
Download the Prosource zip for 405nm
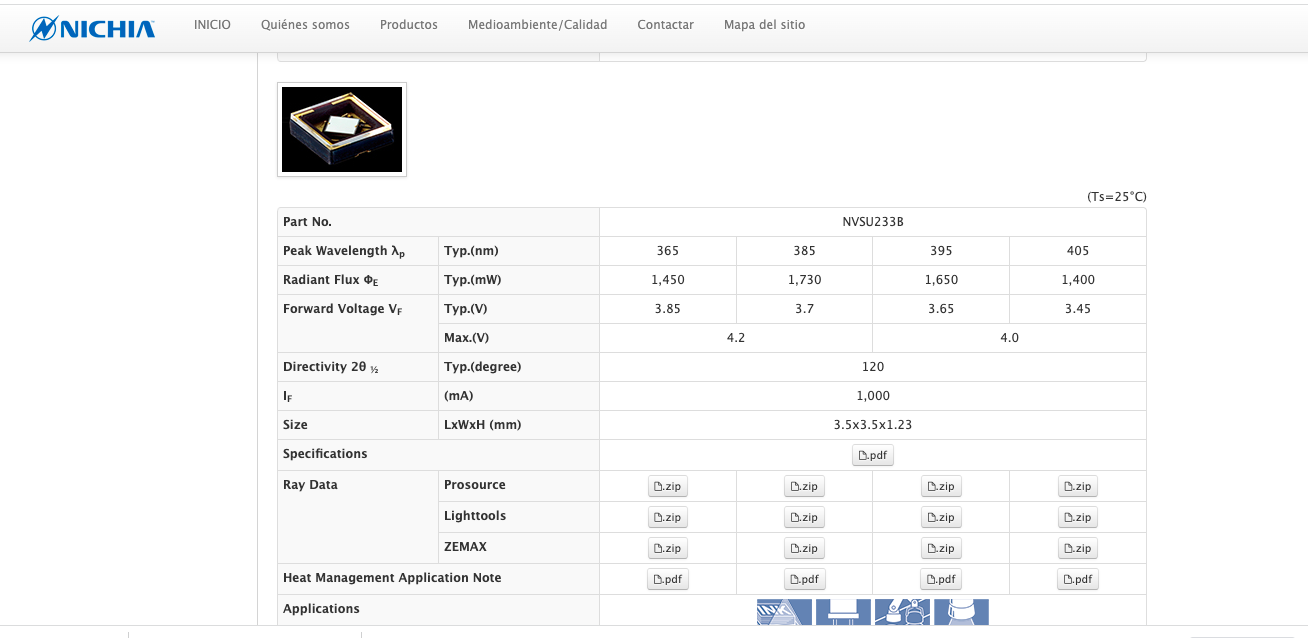(x=1077, y=486)
